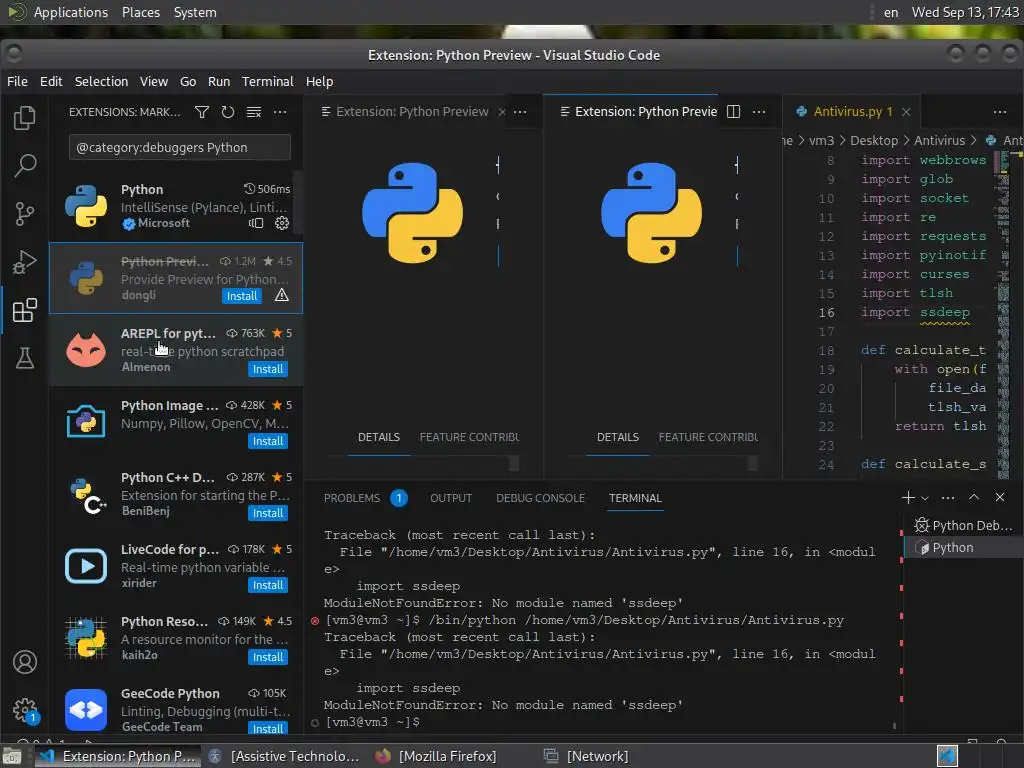Open DETAILS tab in first preview pane
The image size is (1024, 768).
click(x=379, y=437)
